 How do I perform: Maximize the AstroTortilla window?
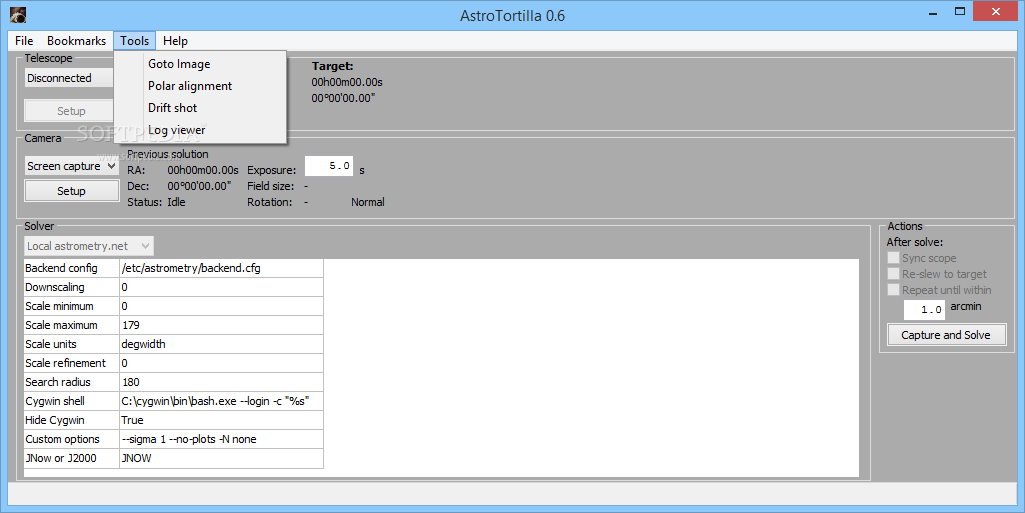tap(960, 12)
